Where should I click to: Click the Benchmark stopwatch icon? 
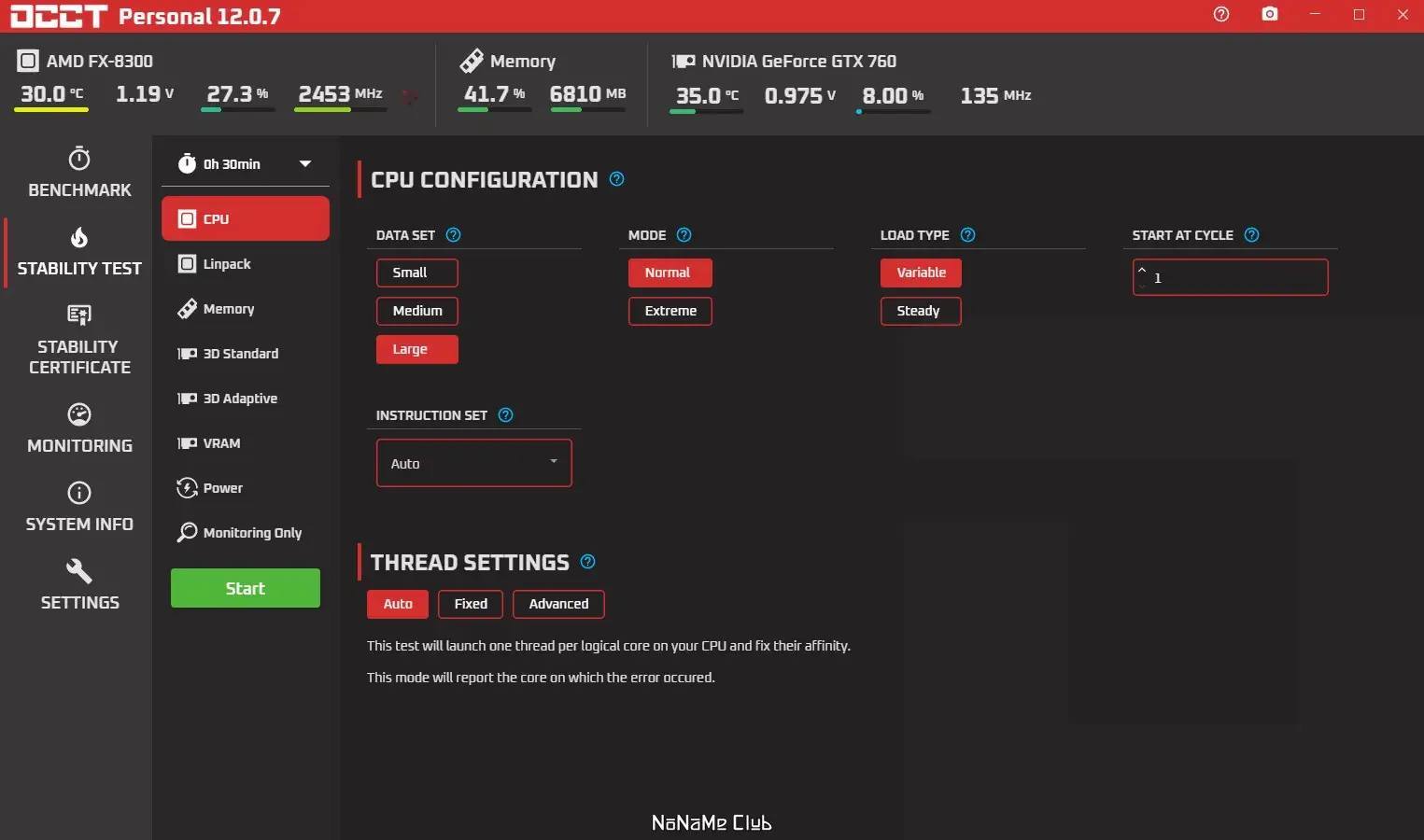[79, 158]
